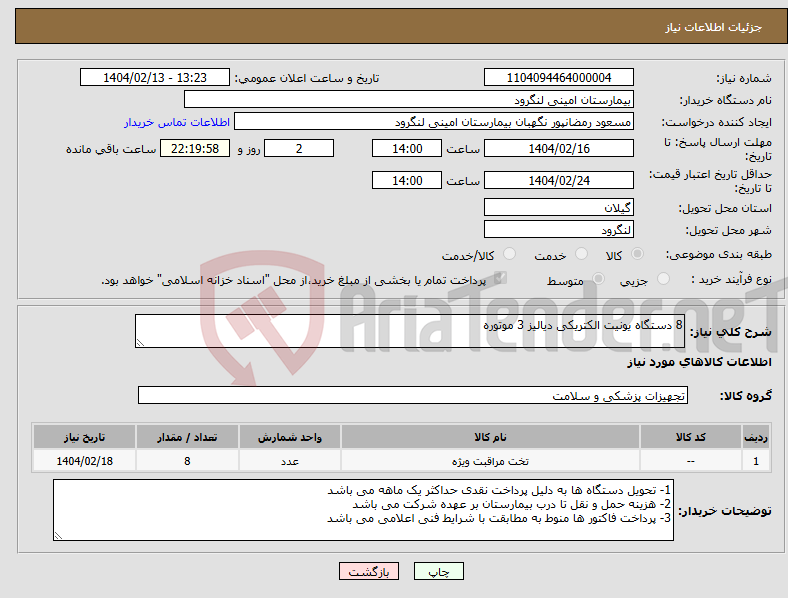Click the delivery province field گیلان
Image resolution: width=788 pixels, height=598 pixels.
pos(559,207)
